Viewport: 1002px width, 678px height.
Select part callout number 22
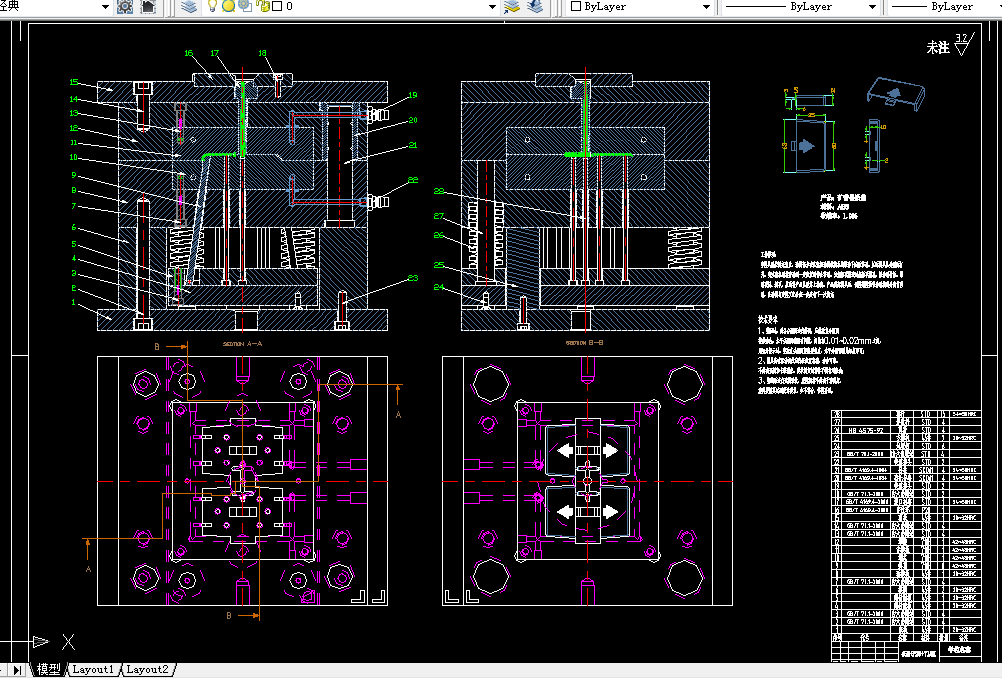click(413, 180)
